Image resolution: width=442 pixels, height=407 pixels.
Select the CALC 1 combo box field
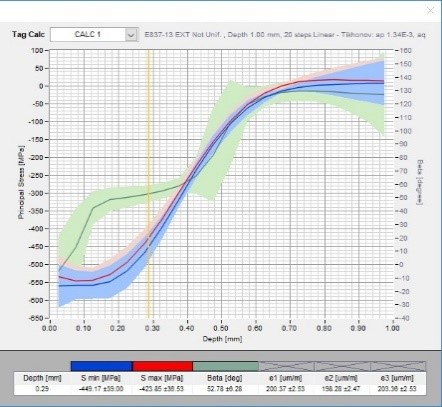coord(94,35)
